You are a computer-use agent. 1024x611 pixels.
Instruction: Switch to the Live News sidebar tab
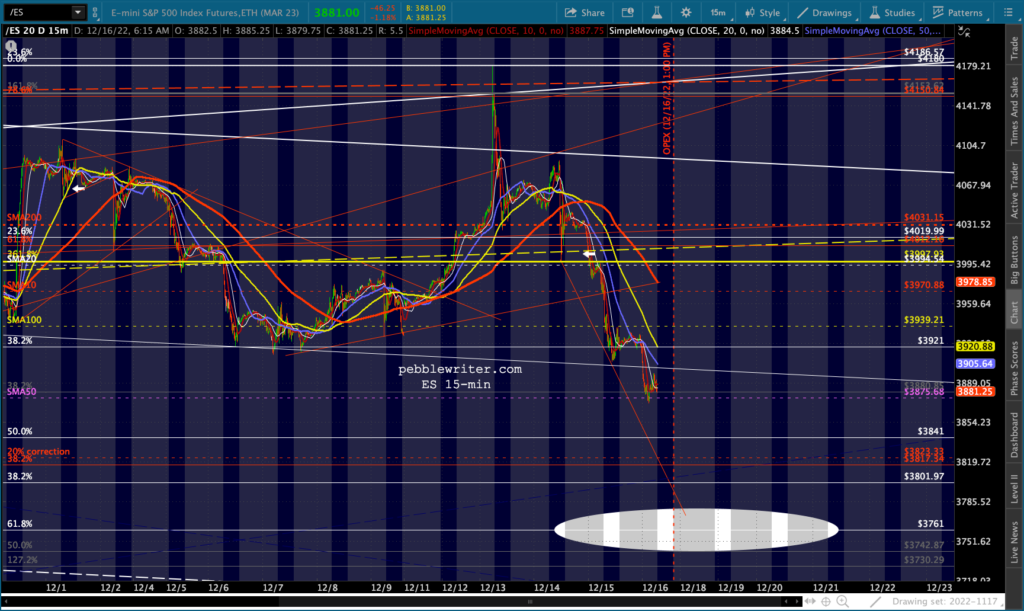pyautogui.click(x=1014, y=541)
